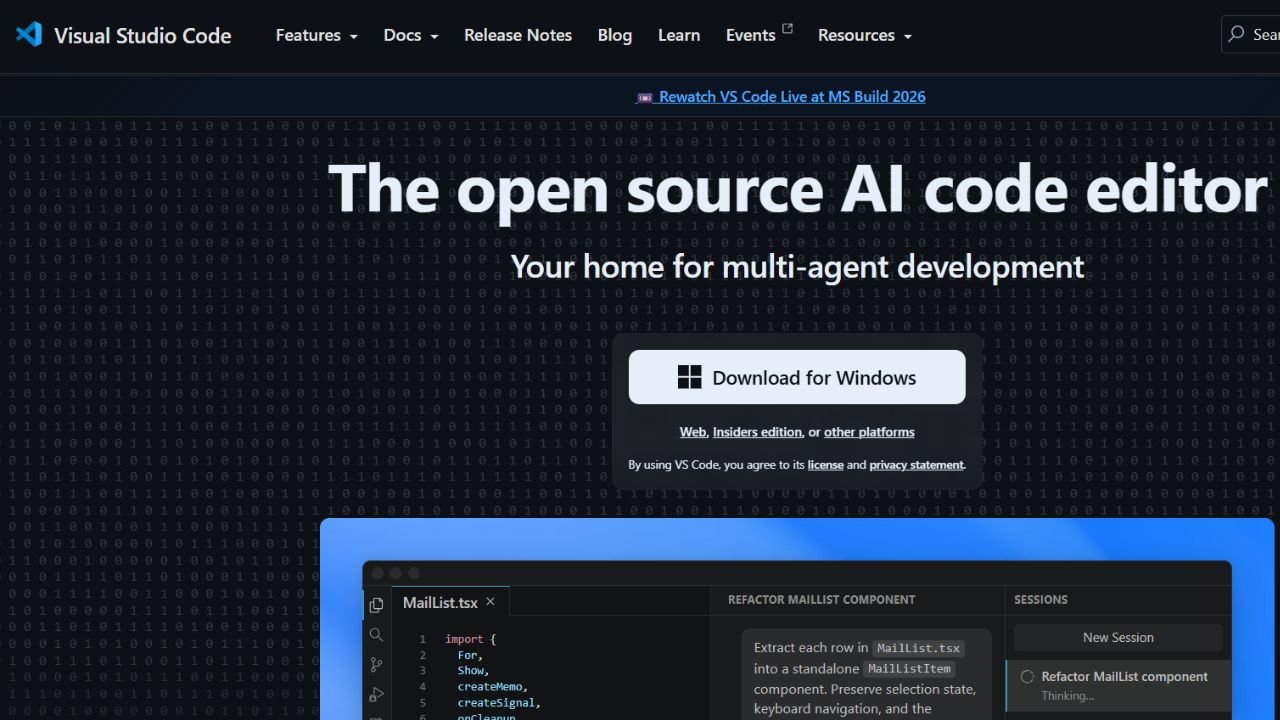The image size is (1280, 720).
Task: Open the Web version link
Action: point(693,432)
